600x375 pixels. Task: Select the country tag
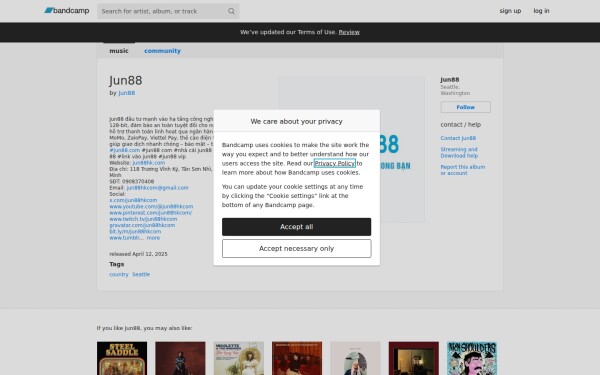click(119, 274)
